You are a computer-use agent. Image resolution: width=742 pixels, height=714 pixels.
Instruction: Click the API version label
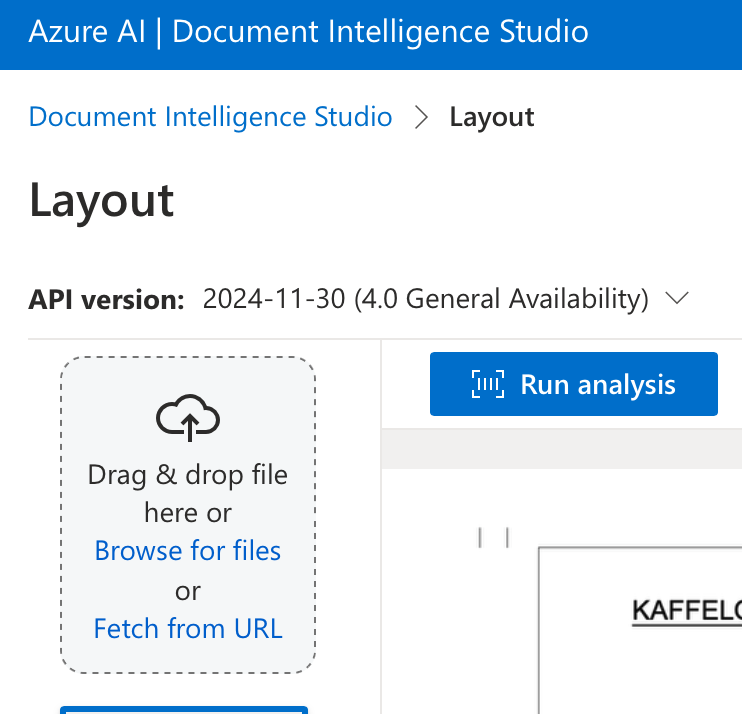(106, 300)
